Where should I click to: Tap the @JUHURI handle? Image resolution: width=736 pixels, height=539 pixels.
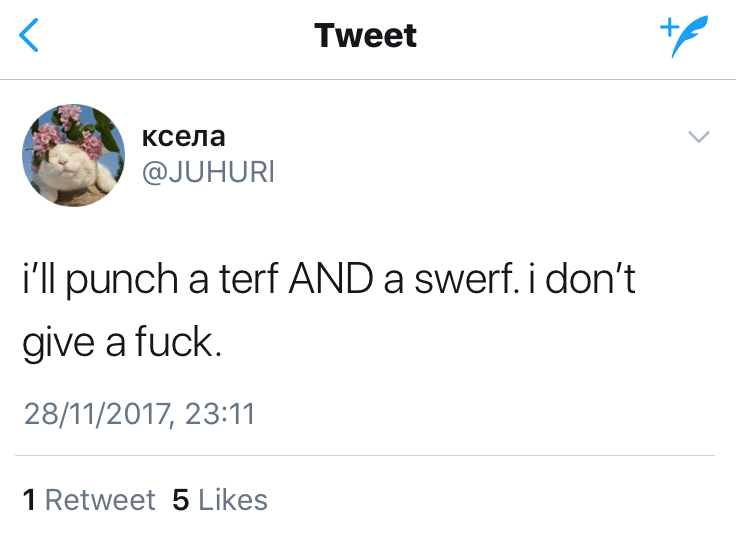(209, 173)
